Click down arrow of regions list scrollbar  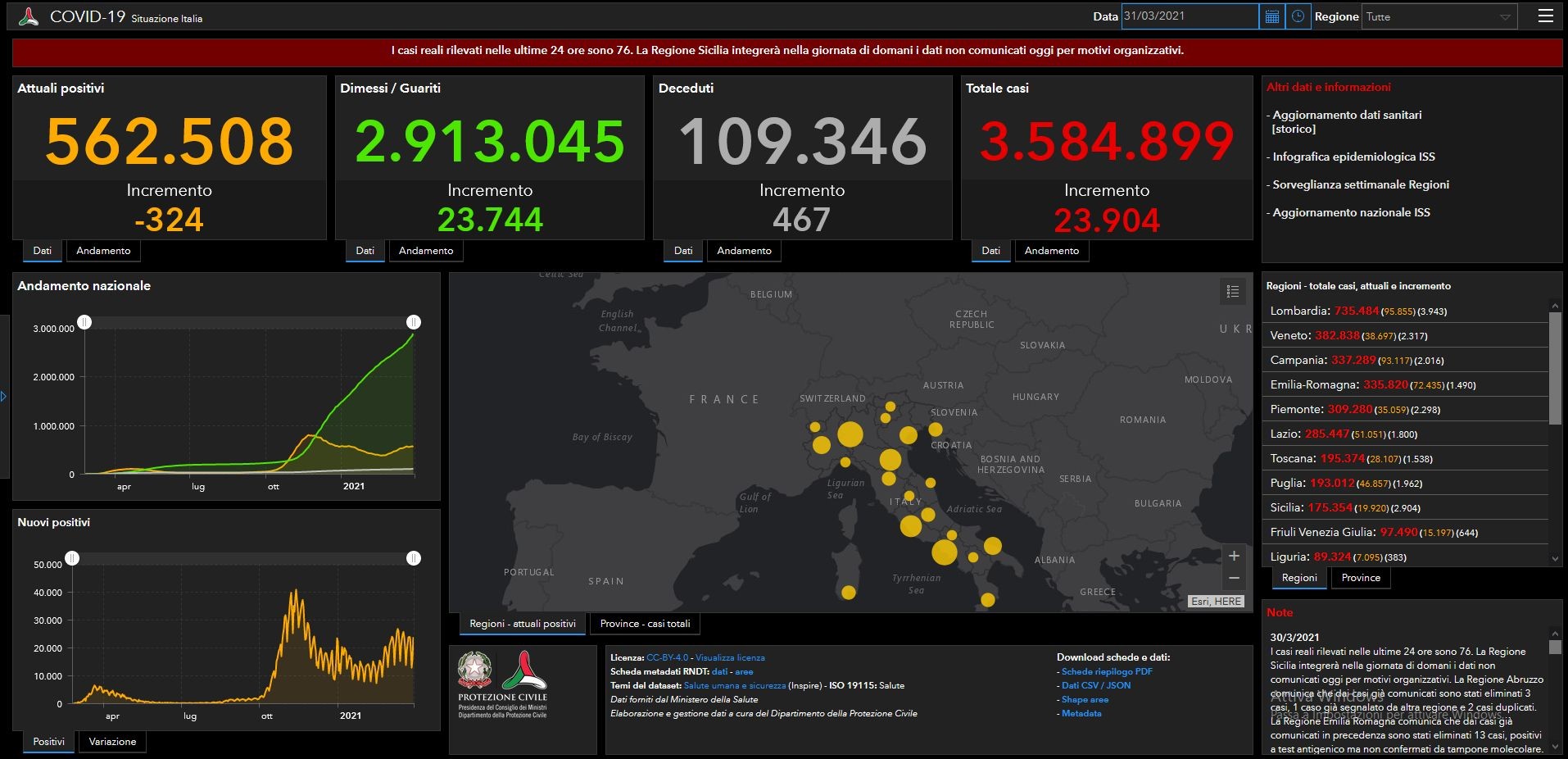[x=1555, y=559]
